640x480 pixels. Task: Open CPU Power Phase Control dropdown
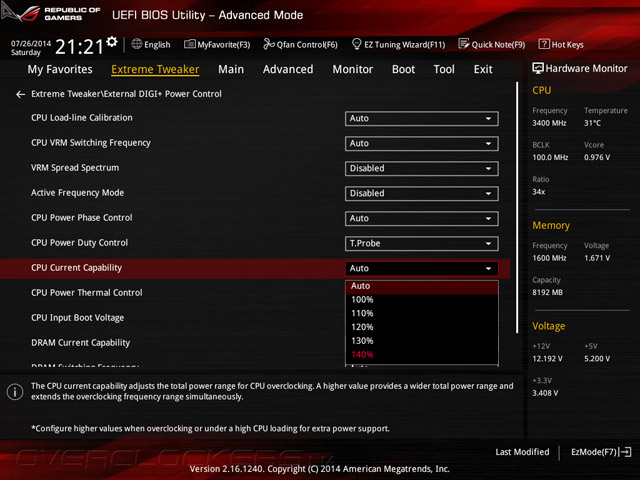(x=421, y=218)
